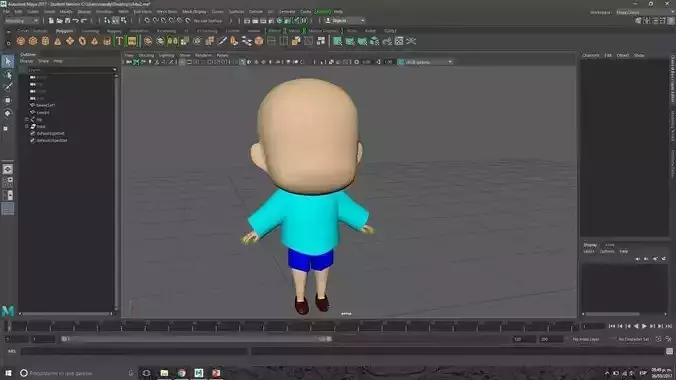Open the Script Editor icon by command line
The height and width of the screenshot is (380, 676).
tap(669, 352)
